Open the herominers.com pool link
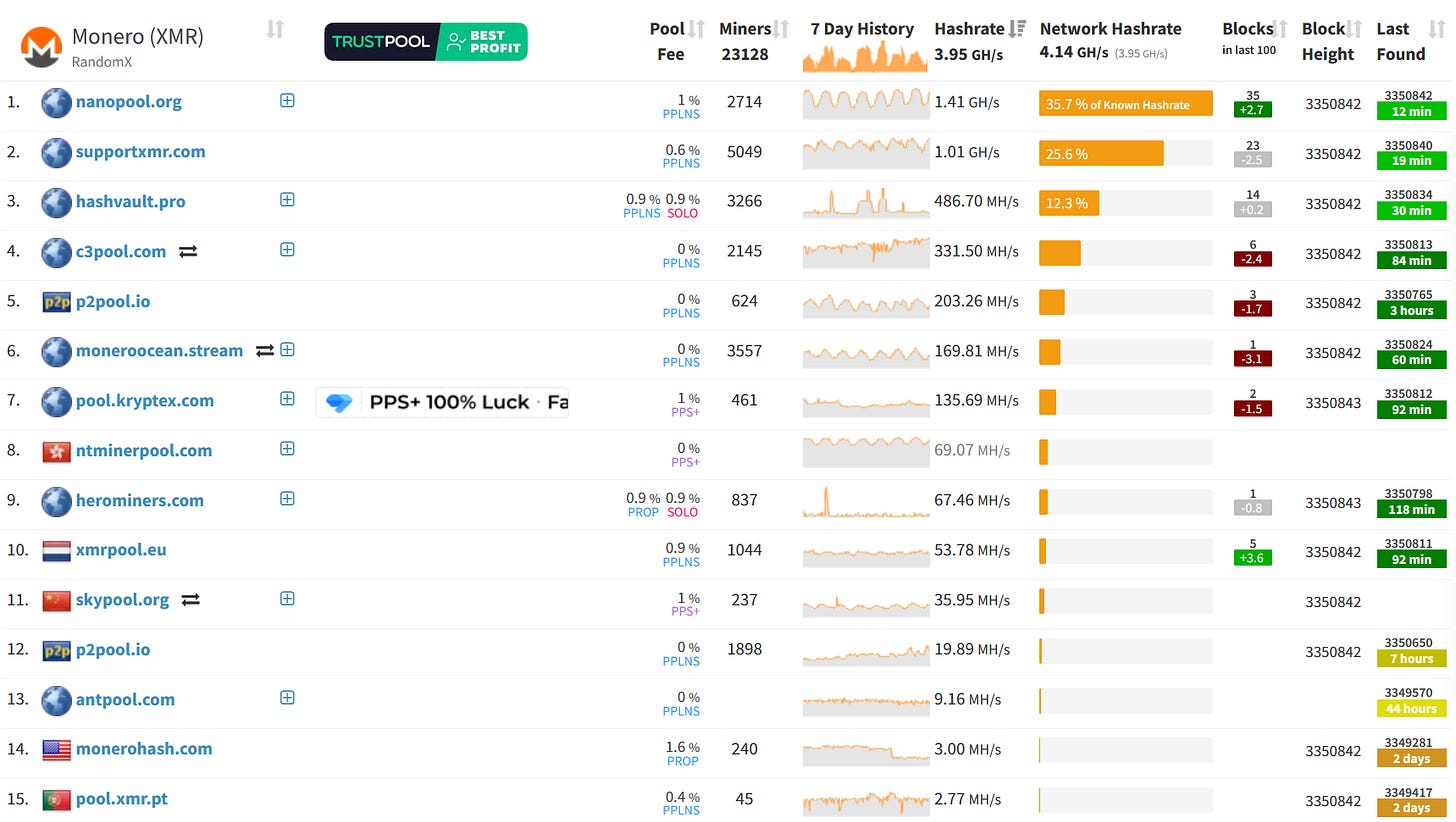 [140, 500]
